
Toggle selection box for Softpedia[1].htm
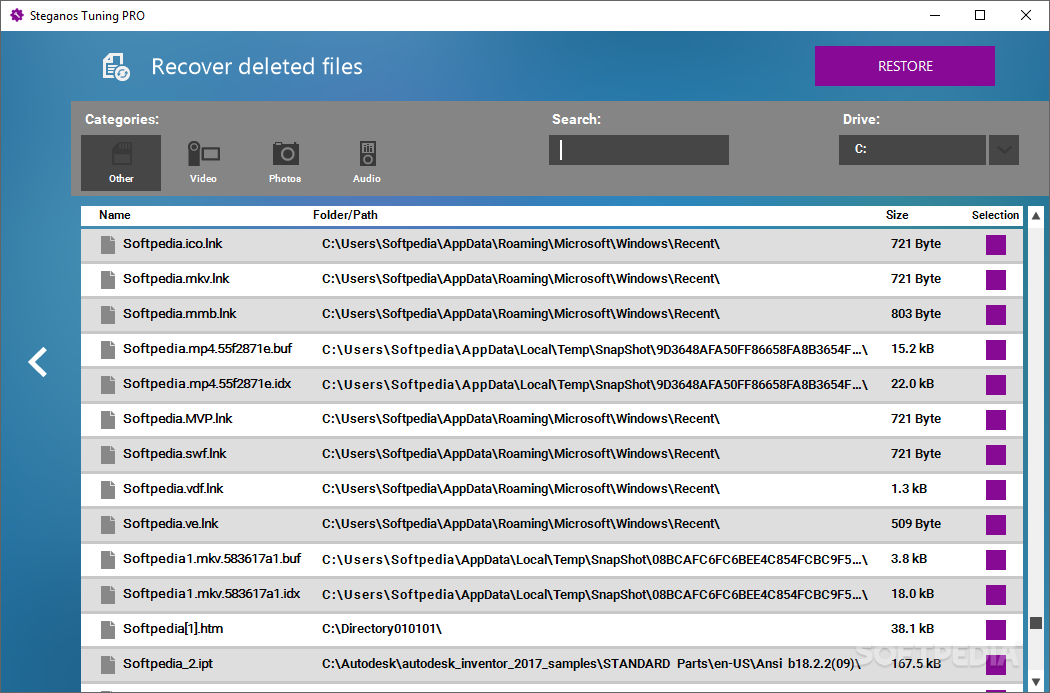[996, 629]
